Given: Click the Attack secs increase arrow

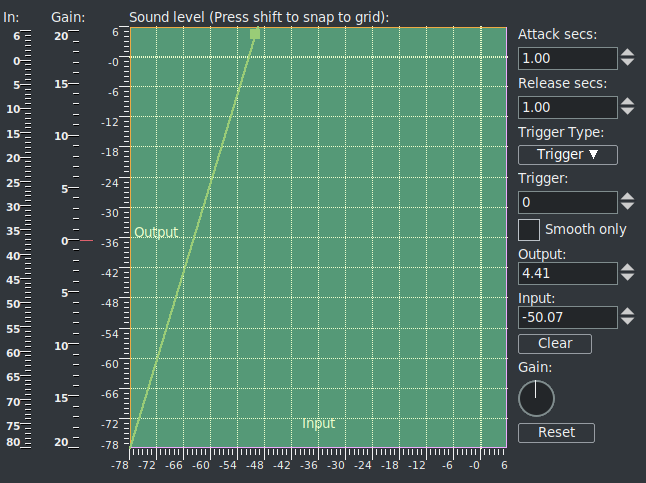Looking at the screenshot, I should point(627,53).
